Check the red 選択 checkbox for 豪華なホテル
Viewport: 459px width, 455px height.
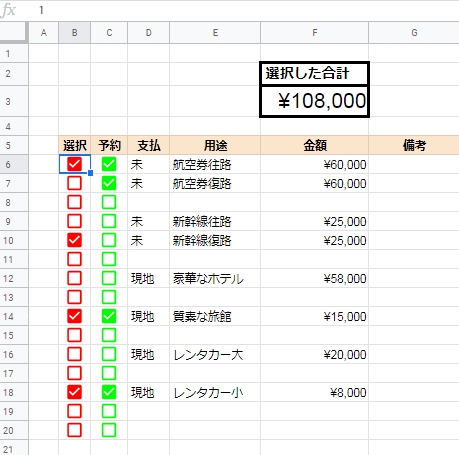[x=74, y=278]
